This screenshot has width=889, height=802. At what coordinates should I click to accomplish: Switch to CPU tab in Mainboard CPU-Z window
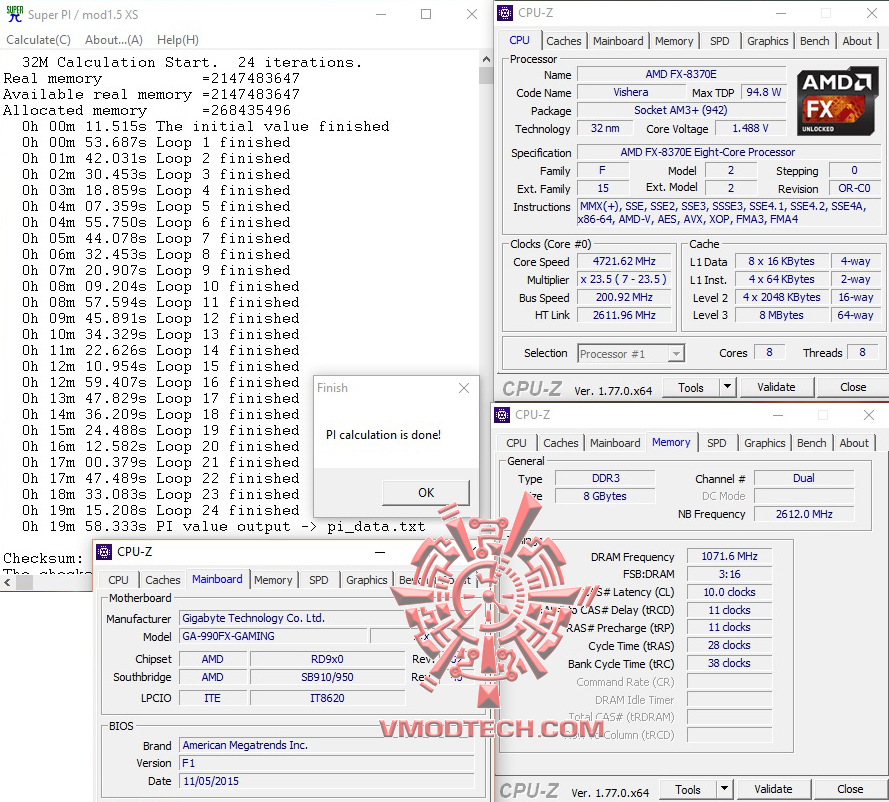point(118,580)
